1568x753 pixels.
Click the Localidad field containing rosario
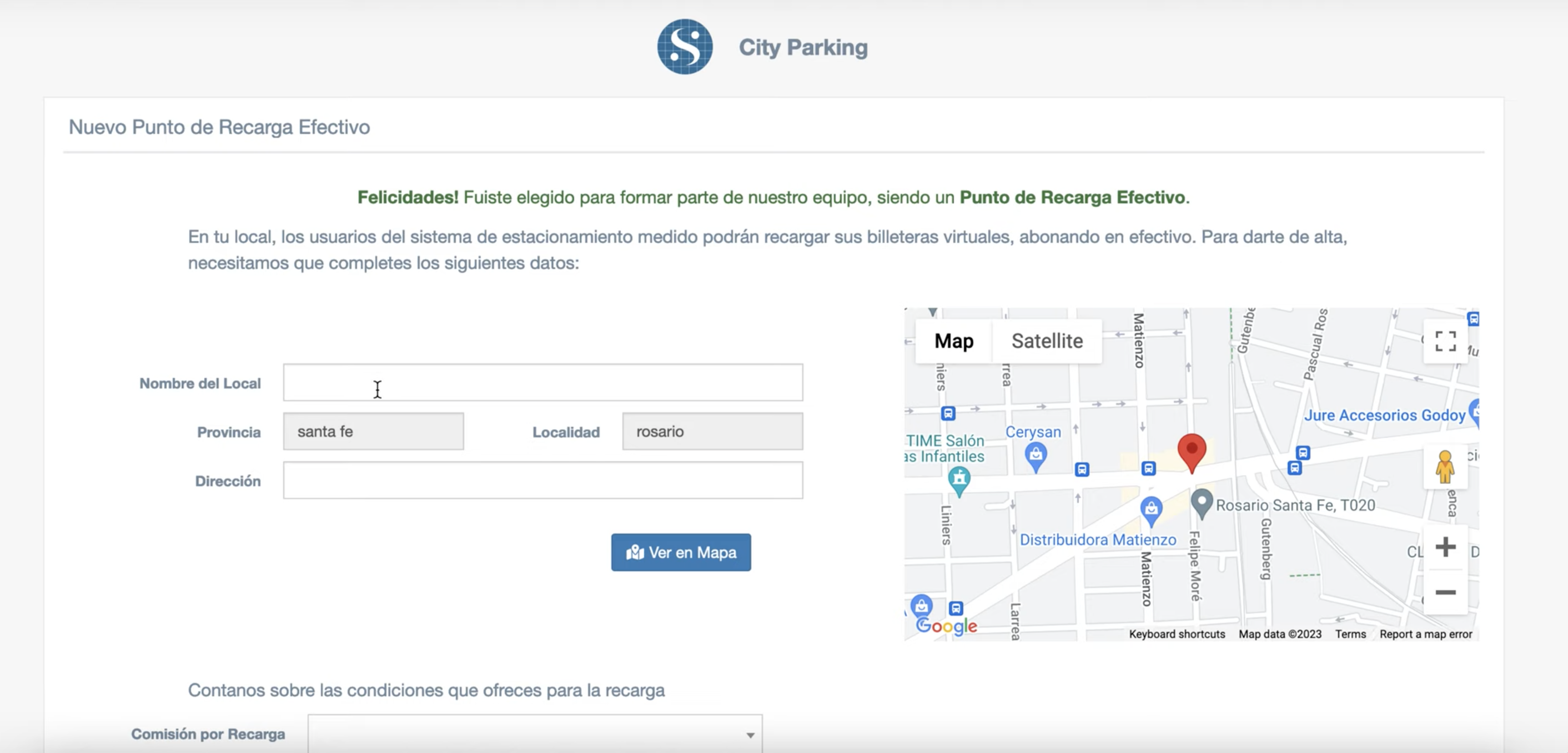(712, 431)
